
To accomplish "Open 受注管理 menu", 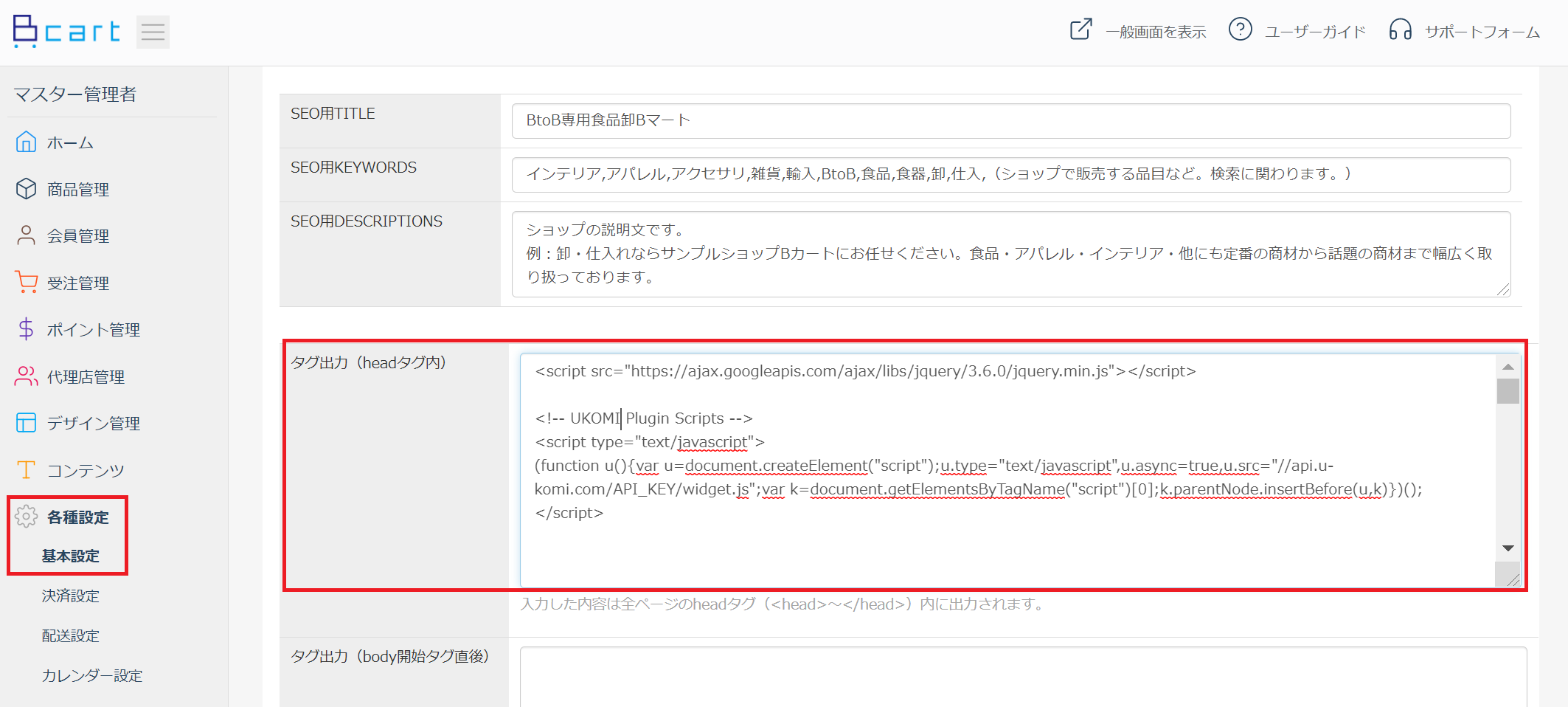I will [x=78, y=283].
